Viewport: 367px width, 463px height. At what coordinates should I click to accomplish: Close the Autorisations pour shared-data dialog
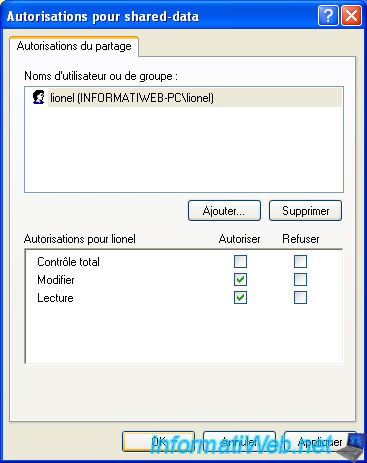pyautogui.click(x=351, y=16)
